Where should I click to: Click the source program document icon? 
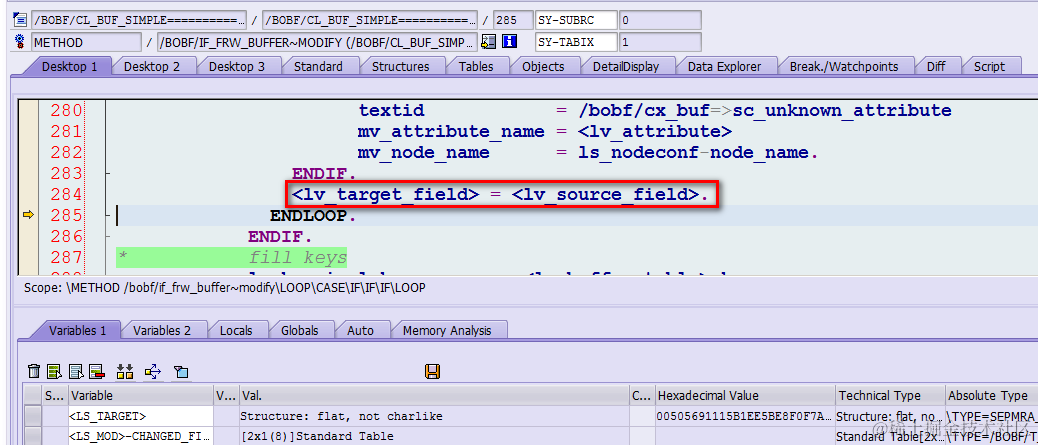tap(19, 20)
